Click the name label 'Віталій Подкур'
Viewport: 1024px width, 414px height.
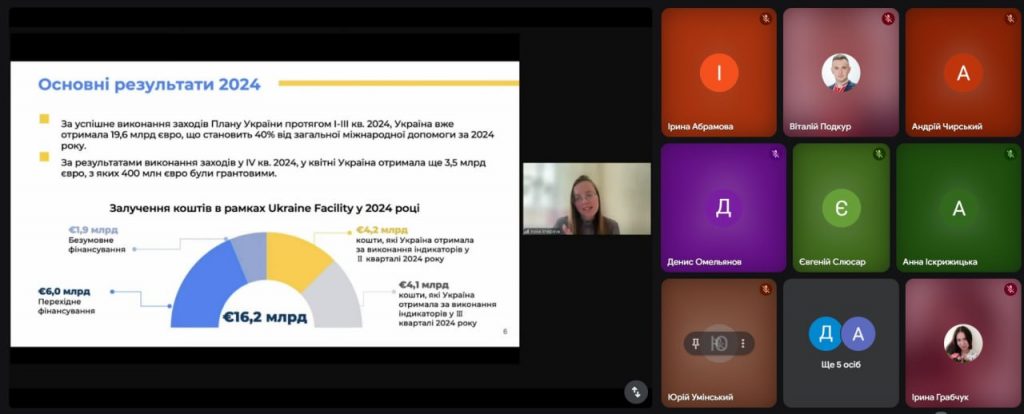click(820, 127)
